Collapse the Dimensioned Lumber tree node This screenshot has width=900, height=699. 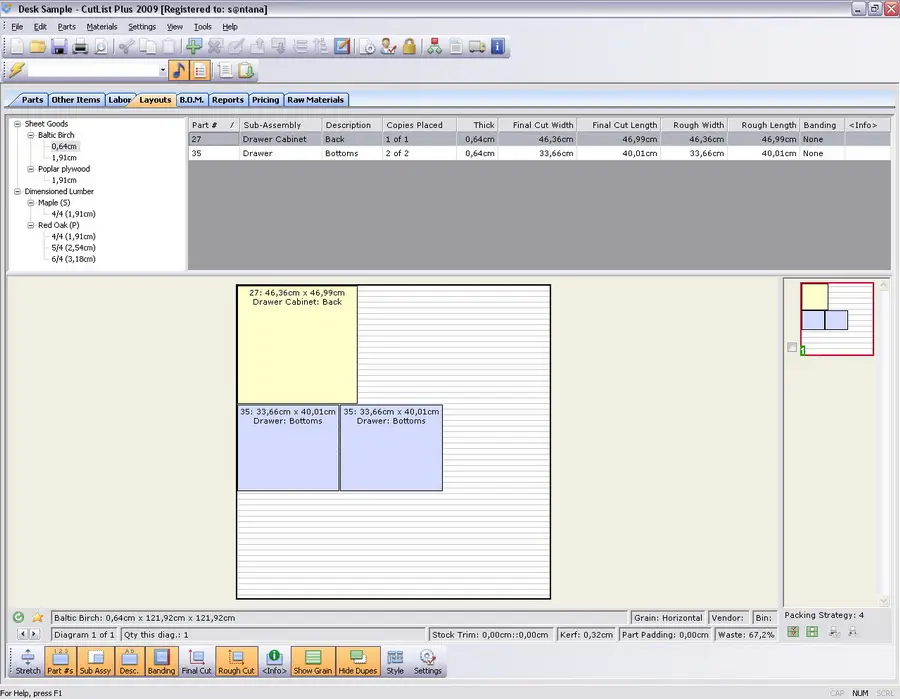click(x=18, y=192)
